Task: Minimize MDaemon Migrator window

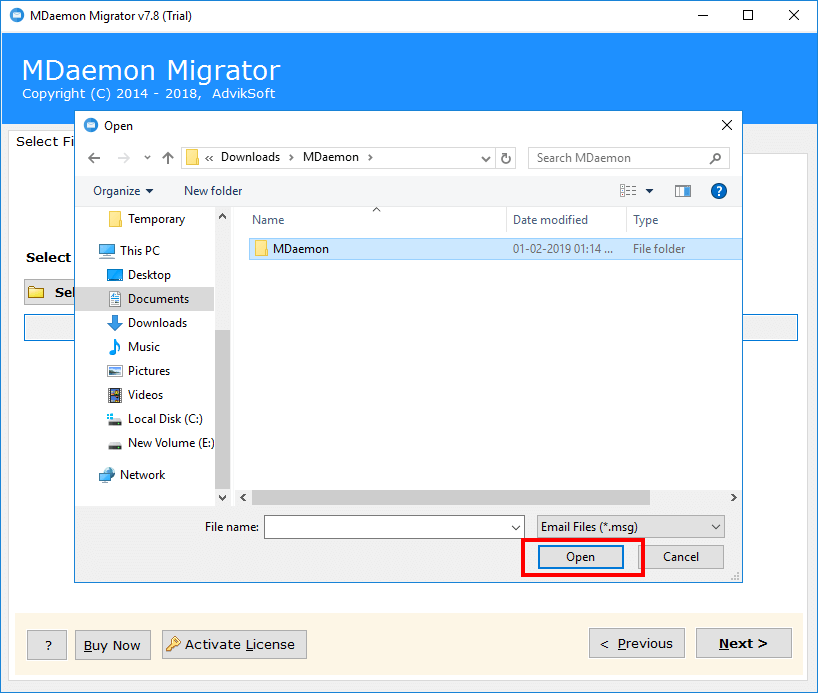Action: (703, 16)
